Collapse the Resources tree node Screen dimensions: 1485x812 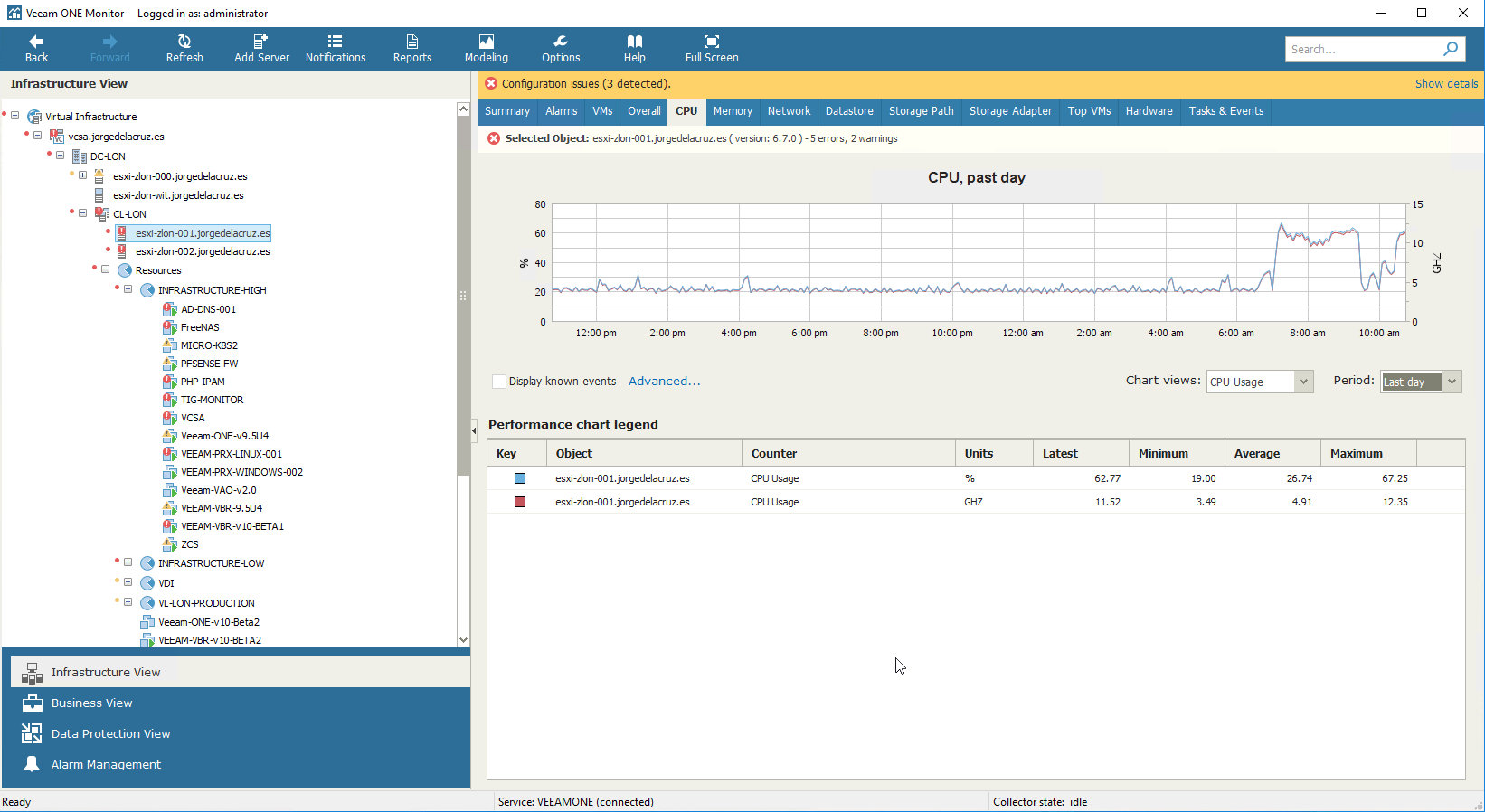[x=106, y=269]
